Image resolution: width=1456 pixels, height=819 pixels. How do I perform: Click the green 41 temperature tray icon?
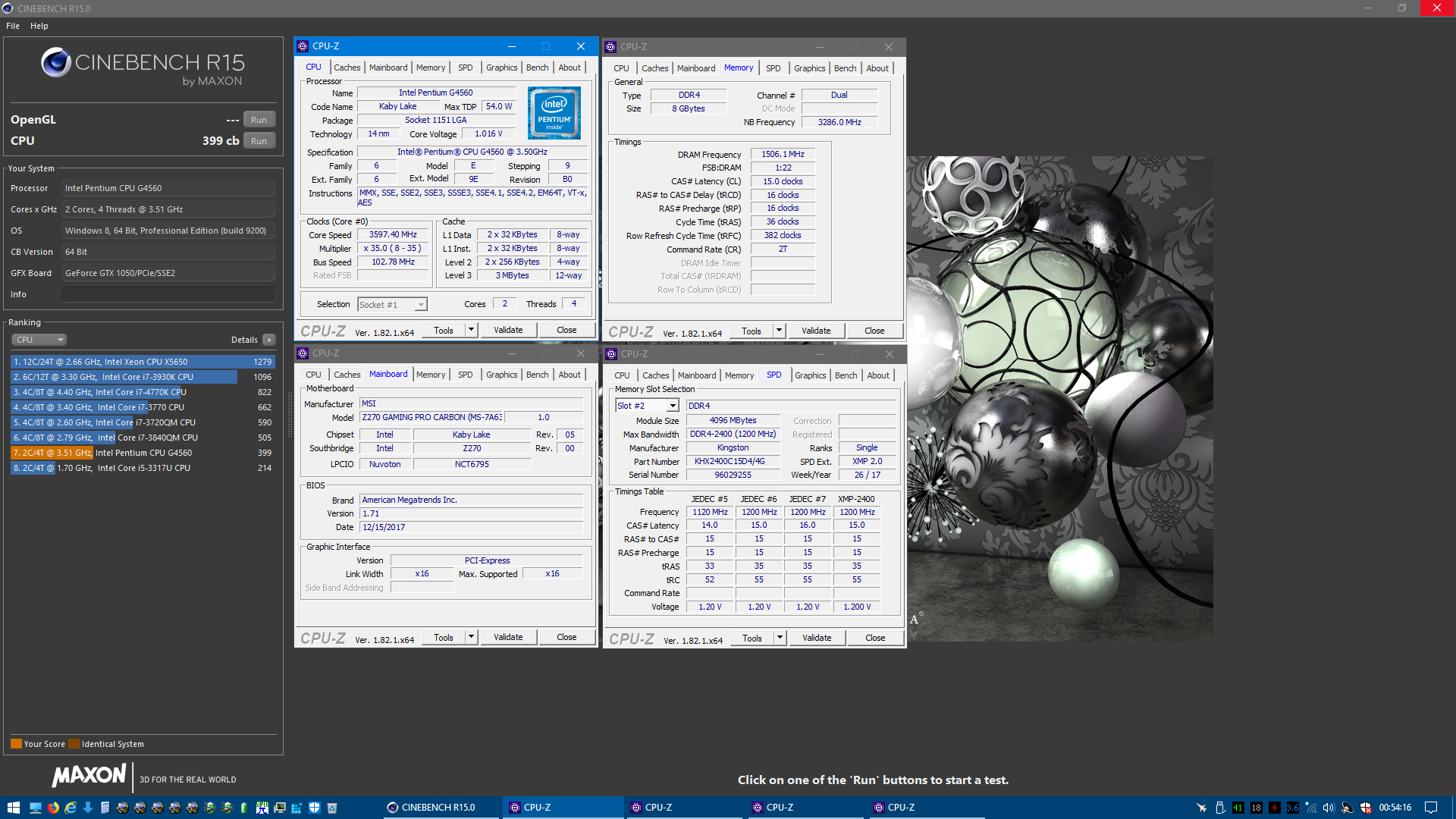tap(1238, 808)
